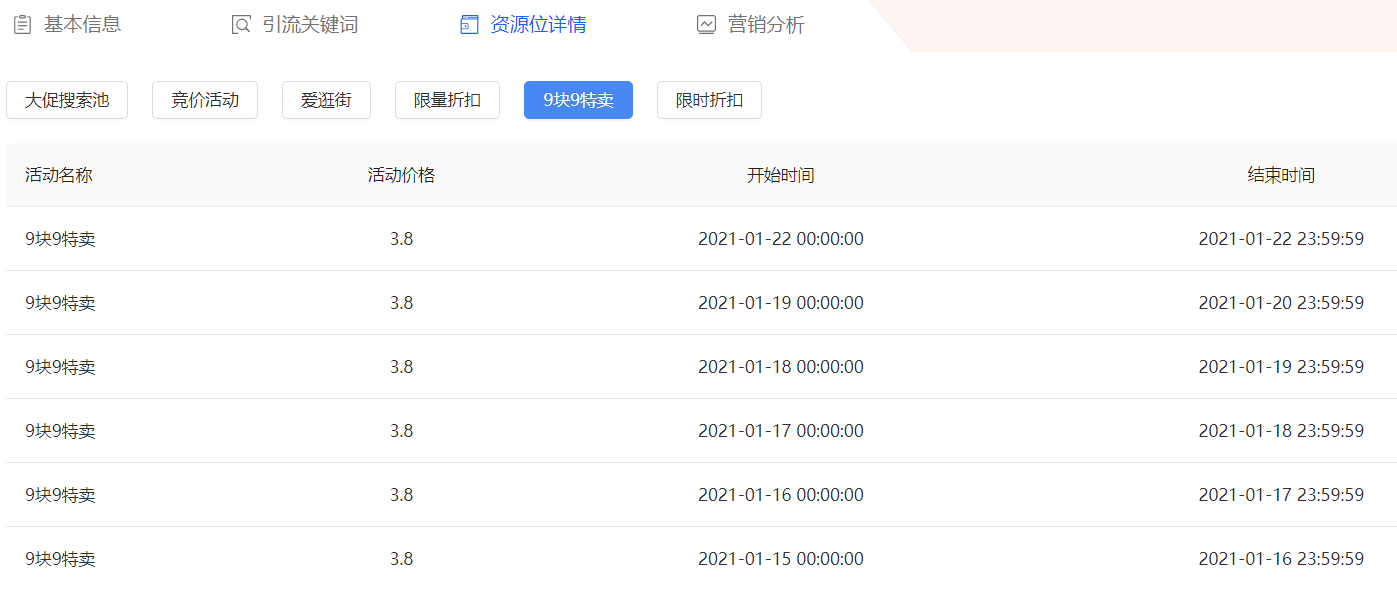Click the clipboard icon beside 基本信息
Screen dimensions: 1397x590
coord(22,25)
